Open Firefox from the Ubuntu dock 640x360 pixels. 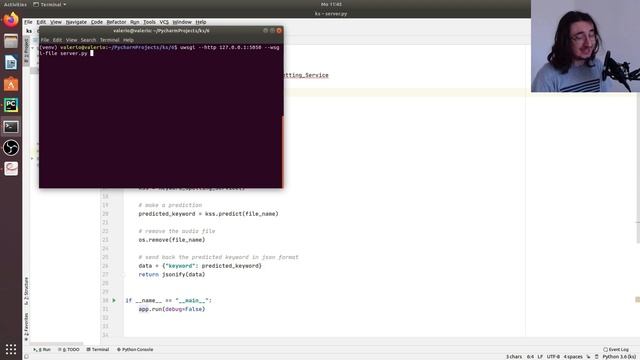pos(11,20)
